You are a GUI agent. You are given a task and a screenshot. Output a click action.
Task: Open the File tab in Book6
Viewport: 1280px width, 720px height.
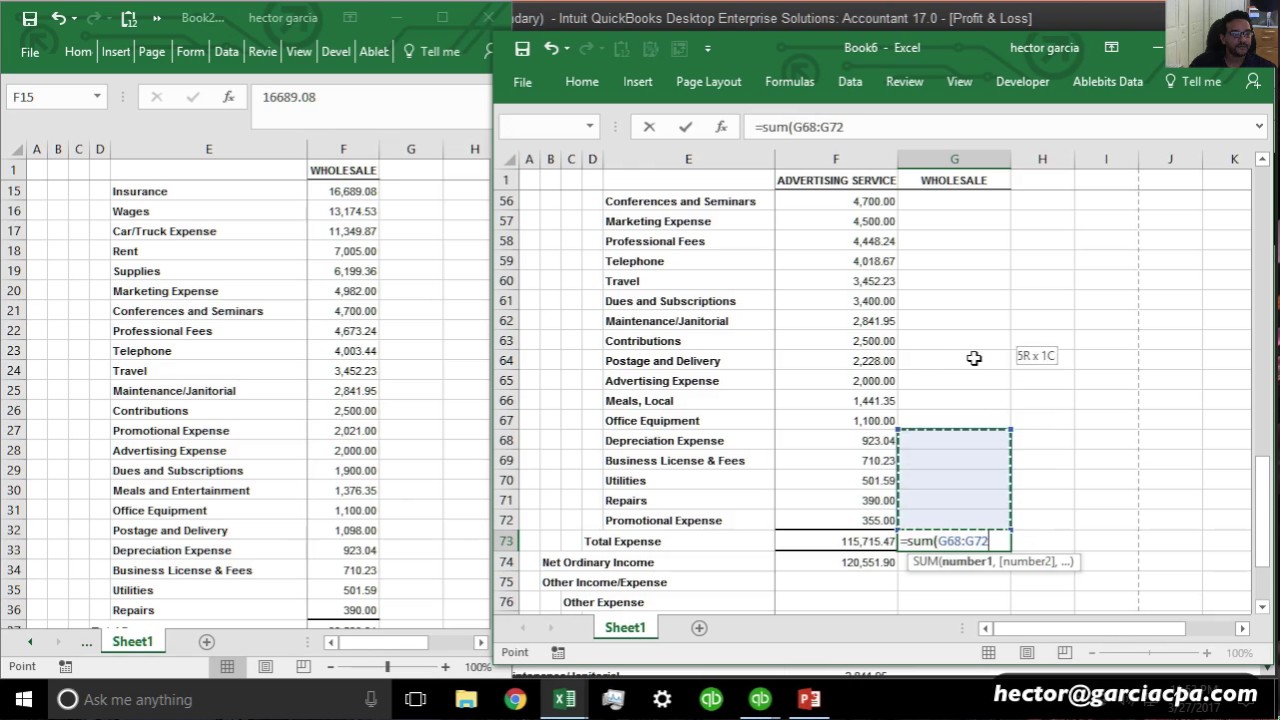coord(522,82)
